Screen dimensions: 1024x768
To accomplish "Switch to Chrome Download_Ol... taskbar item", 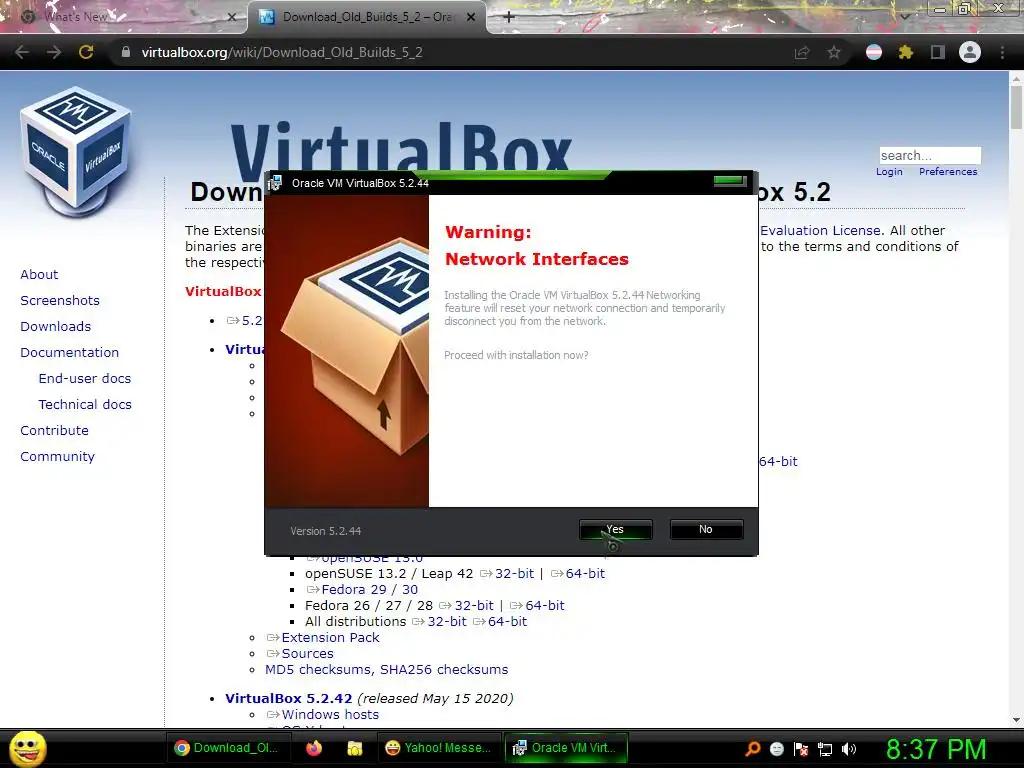I will click(227, 748).
